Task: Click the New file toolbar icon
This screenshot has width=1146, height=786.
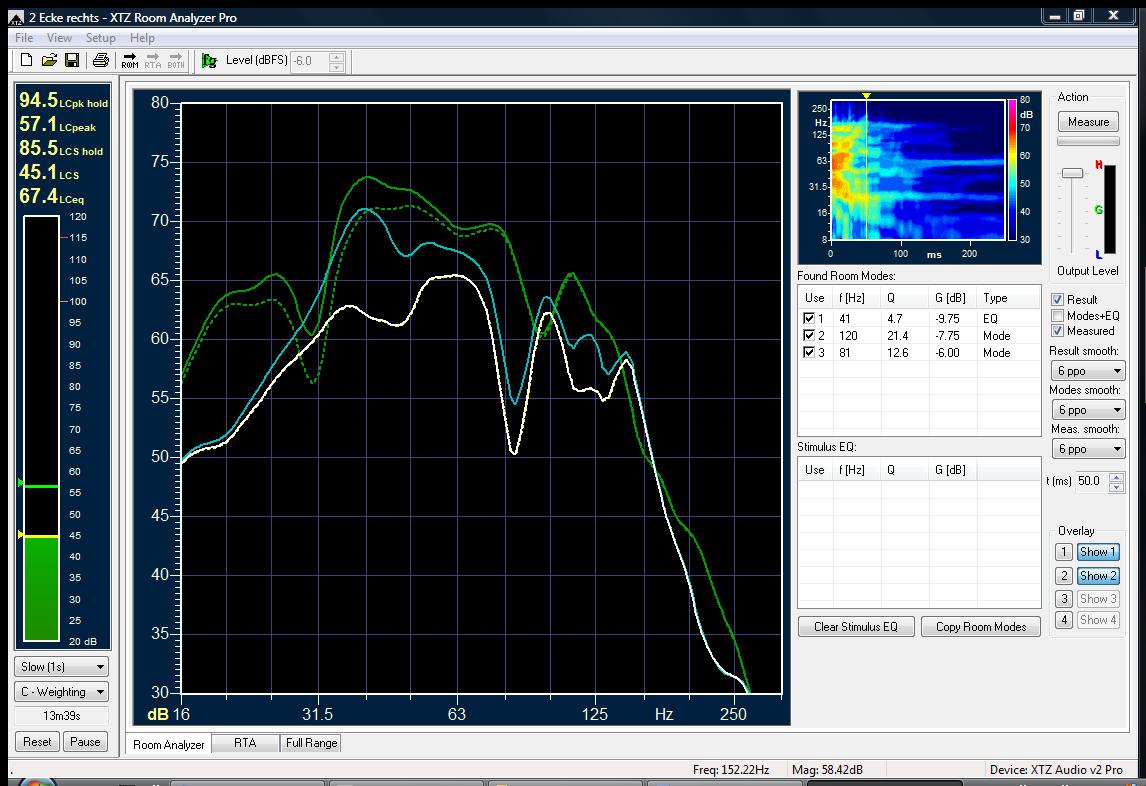Action: tap(26, 60)
